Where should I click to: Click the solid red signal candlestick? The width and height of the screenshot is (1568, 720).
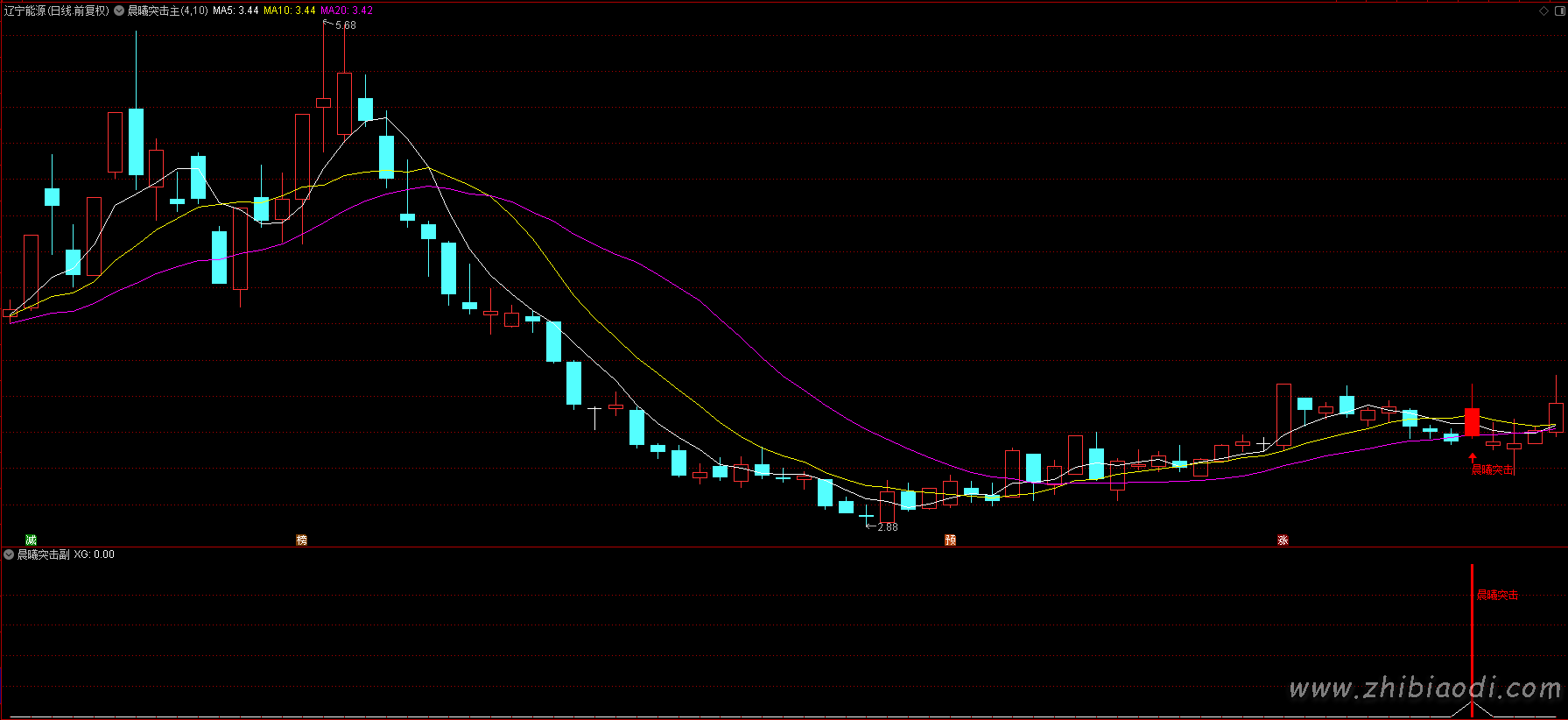click(x=1473, y=421)
